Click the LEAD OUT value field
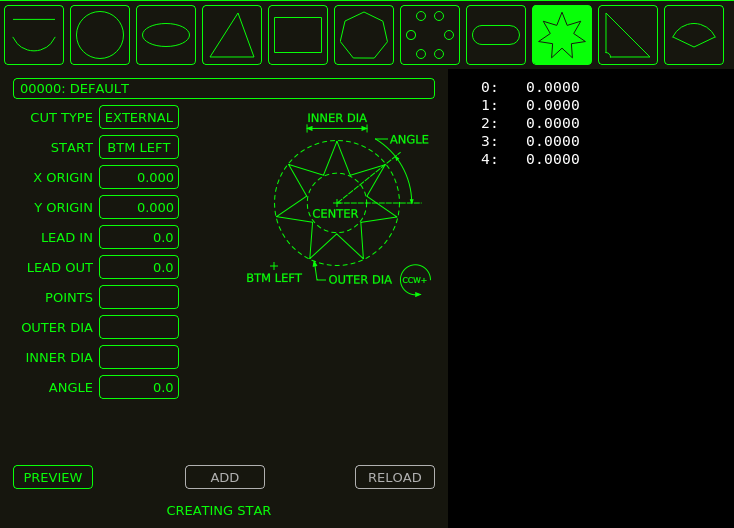Image resolution: width=734 pixels, height=528 pixels. click(139, 267)
